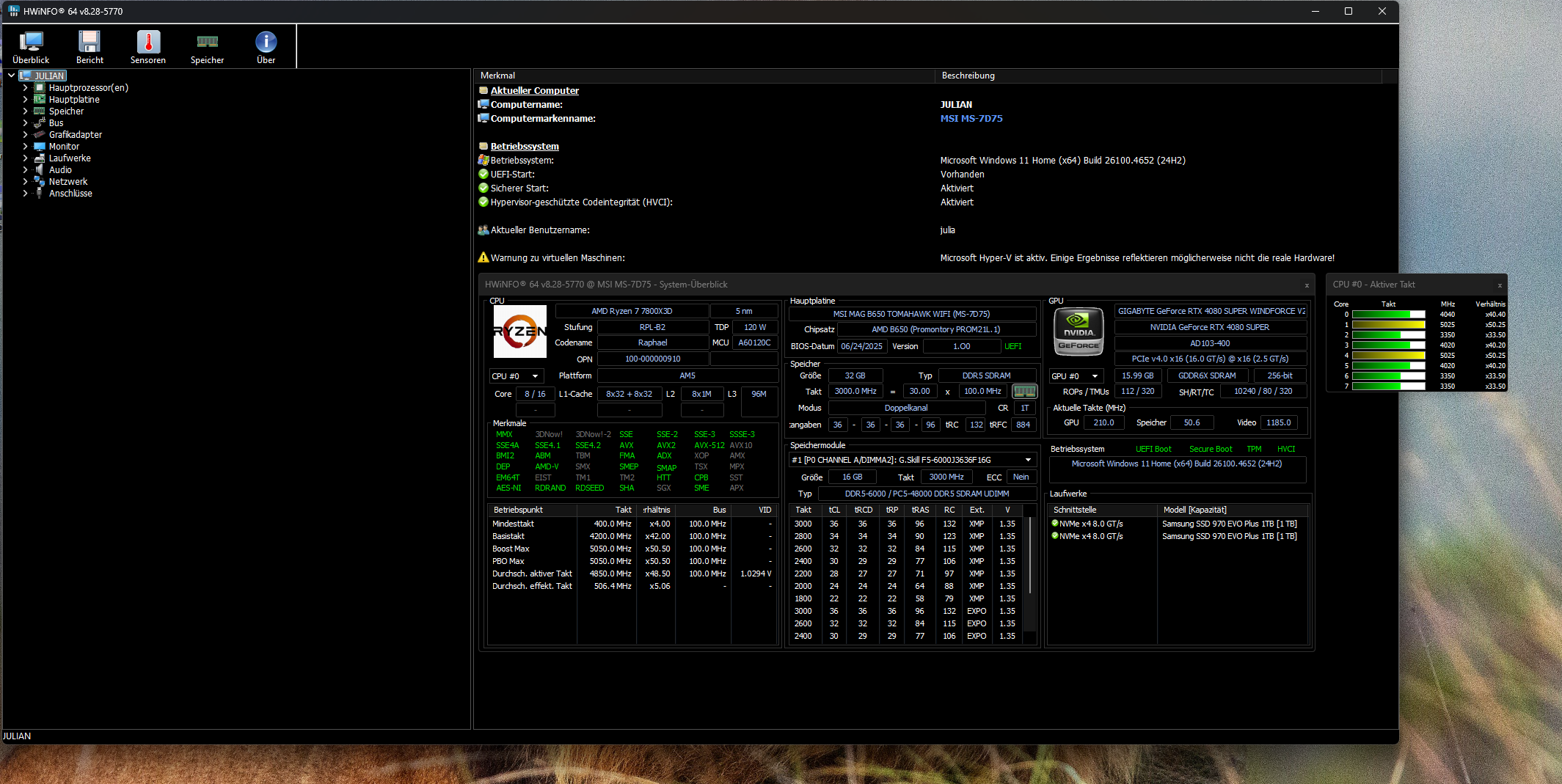Click the Bus icon in the tree
The width and height of the screenshot is (1562, 784).
point(40,122)
